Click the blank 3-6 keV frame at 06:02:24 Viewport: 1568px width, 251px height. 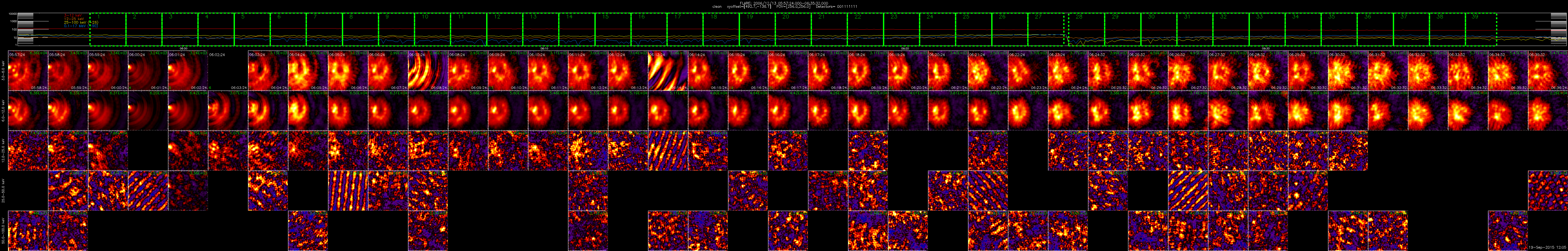(x=228, y=71)
